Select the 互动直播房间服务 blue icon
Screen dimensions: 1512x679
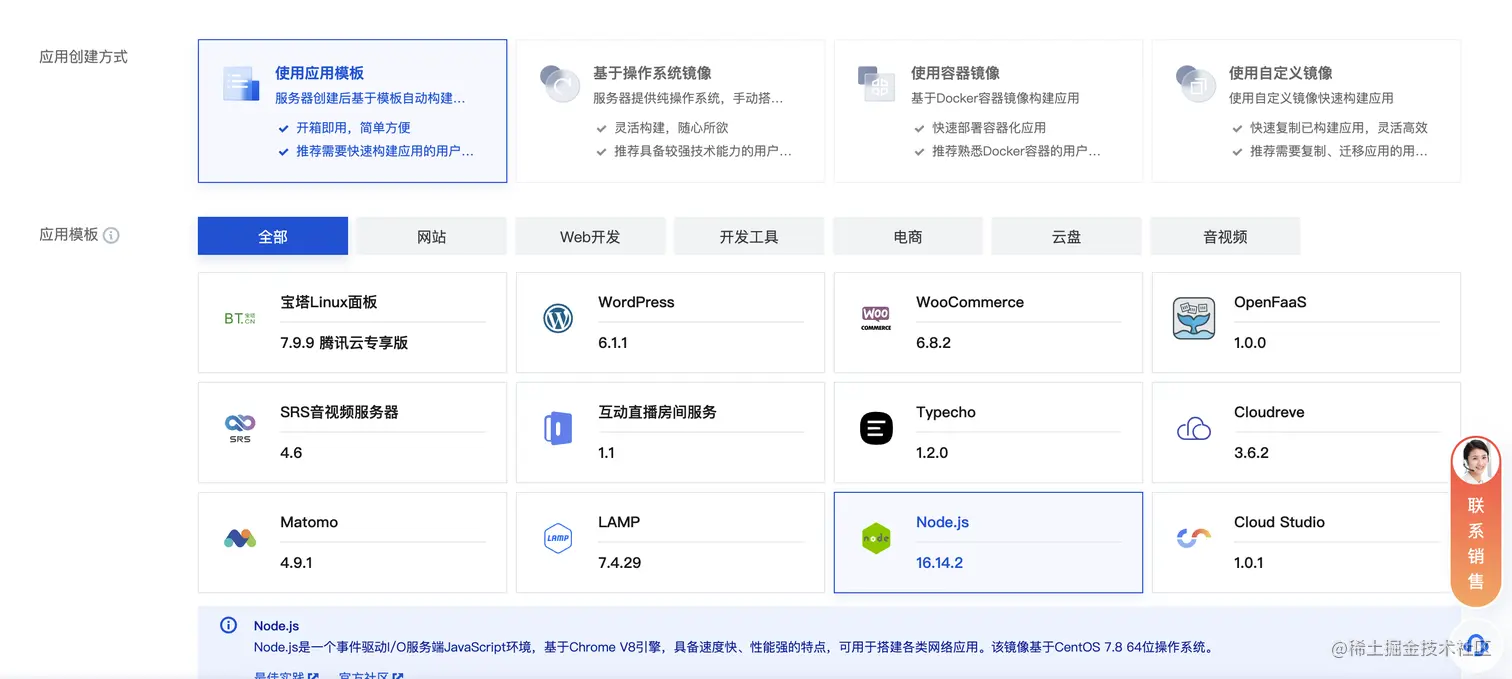(558, 429)
